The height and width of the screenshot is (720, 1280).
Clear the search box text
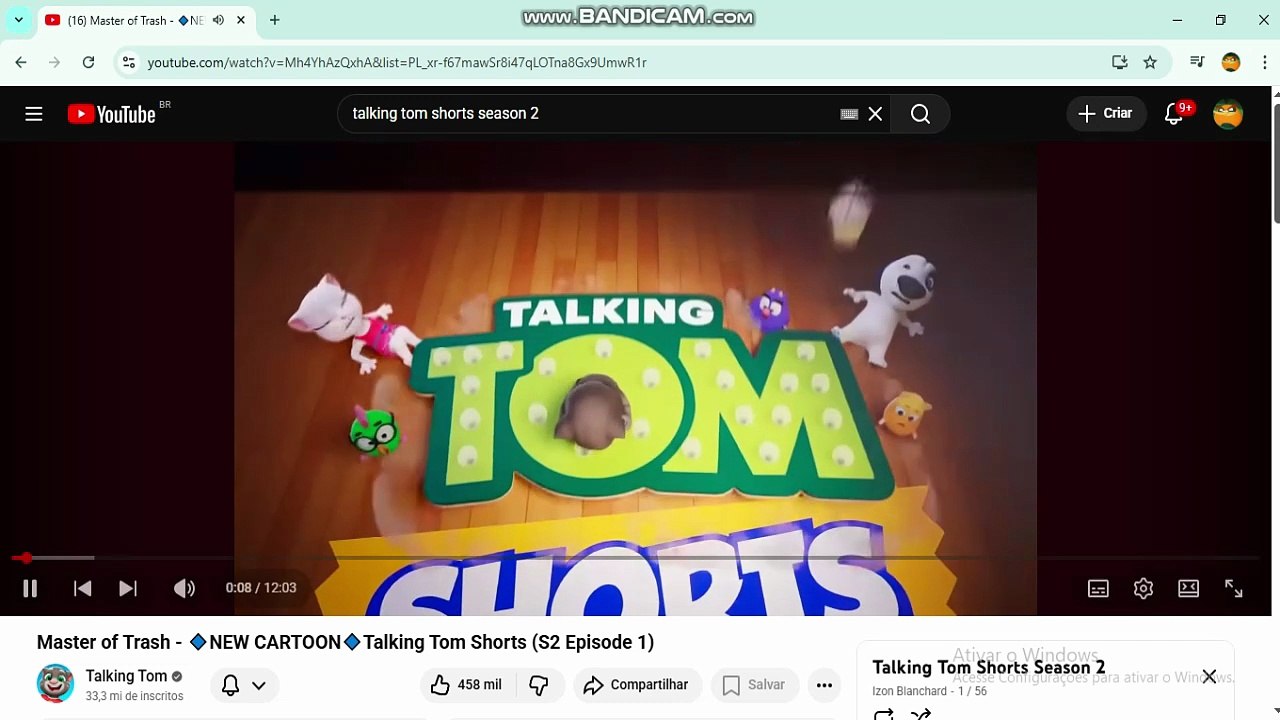pyautogui.click(x=875, y=114)
